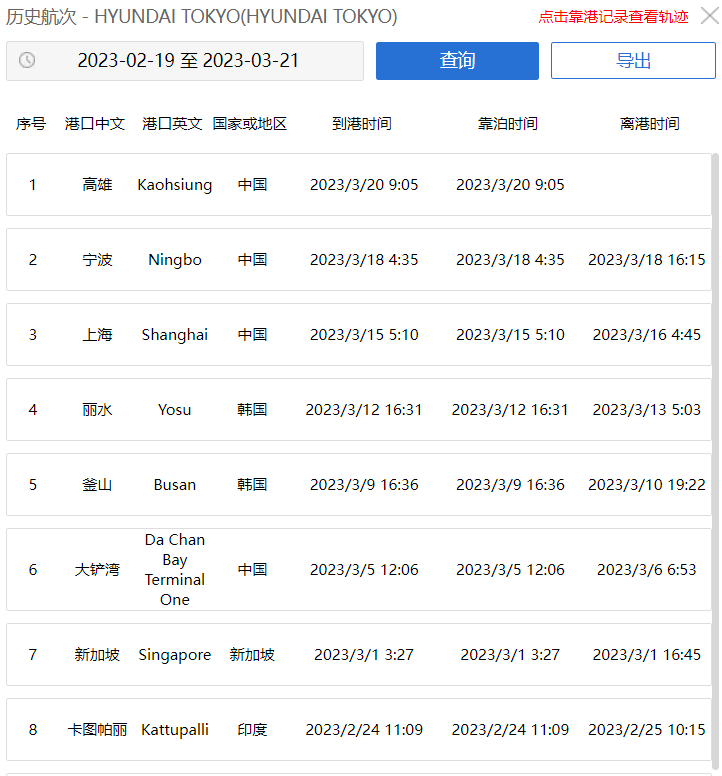Click departure time 2023/3/10 19:22

[x=646, y=485]
